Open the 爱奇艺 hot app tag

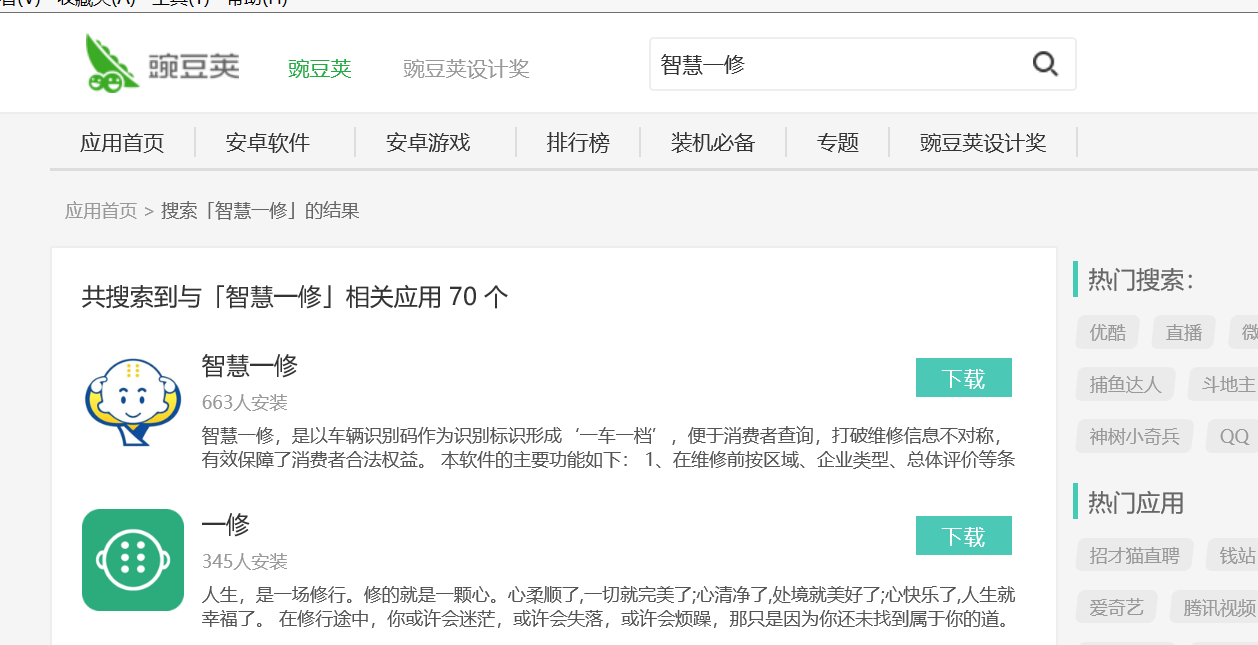click(x=1117, y=607)
